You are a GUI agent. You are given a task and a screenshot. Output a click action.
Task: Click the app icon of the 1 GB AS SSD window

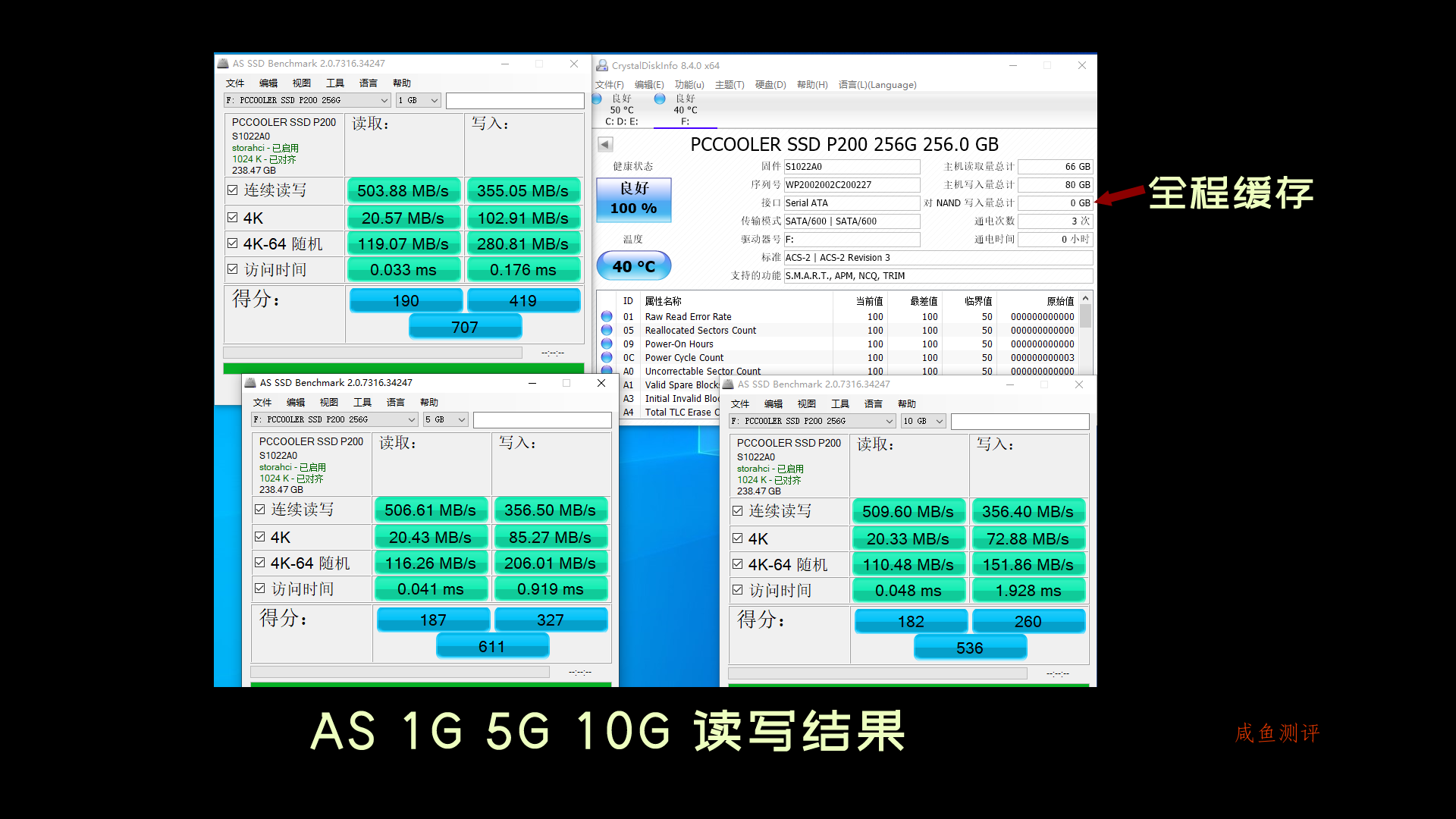pyautogui.click(x=223, y=64)
